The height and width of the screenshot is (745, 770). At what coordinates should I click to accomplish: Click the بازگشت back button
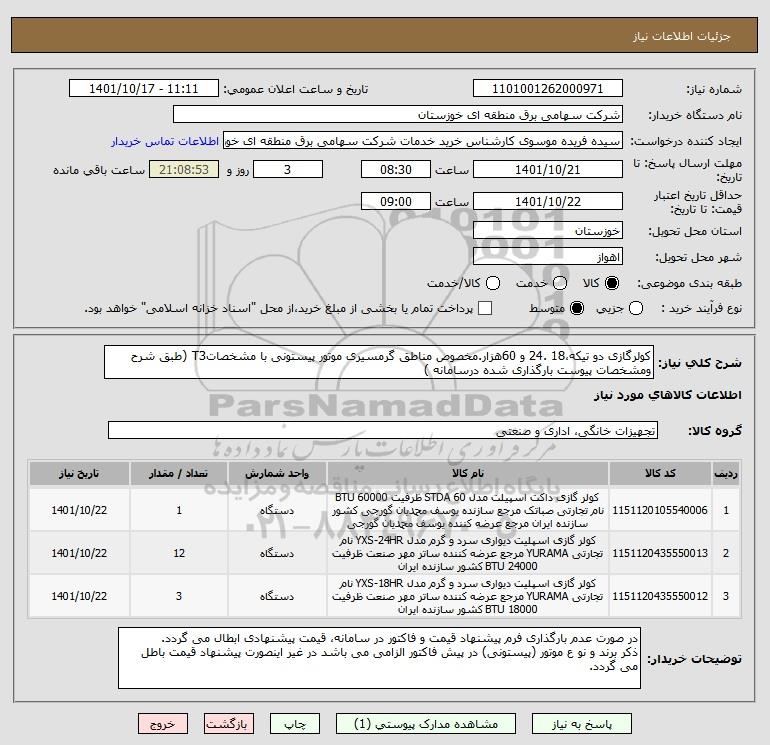coord(229,724)
